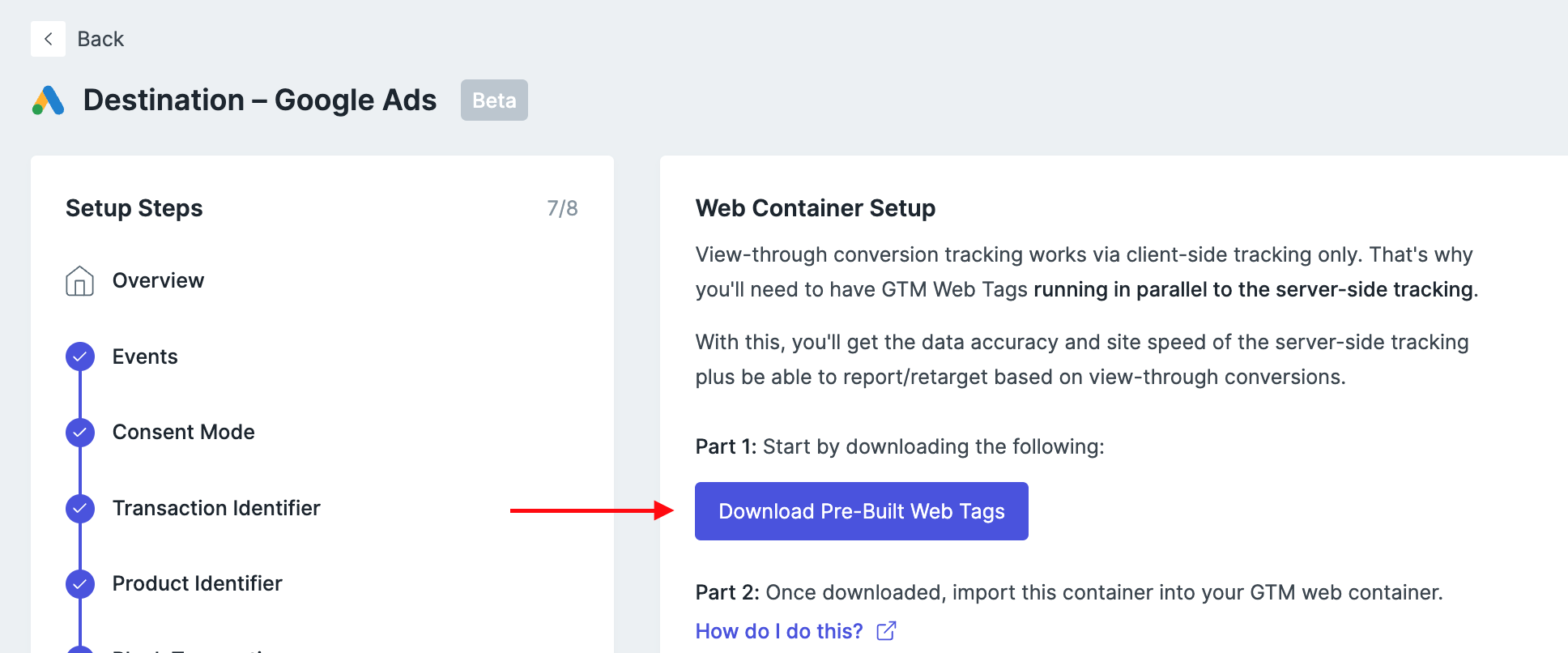Download the Pre-Built Web Tags

click(862, 511)
